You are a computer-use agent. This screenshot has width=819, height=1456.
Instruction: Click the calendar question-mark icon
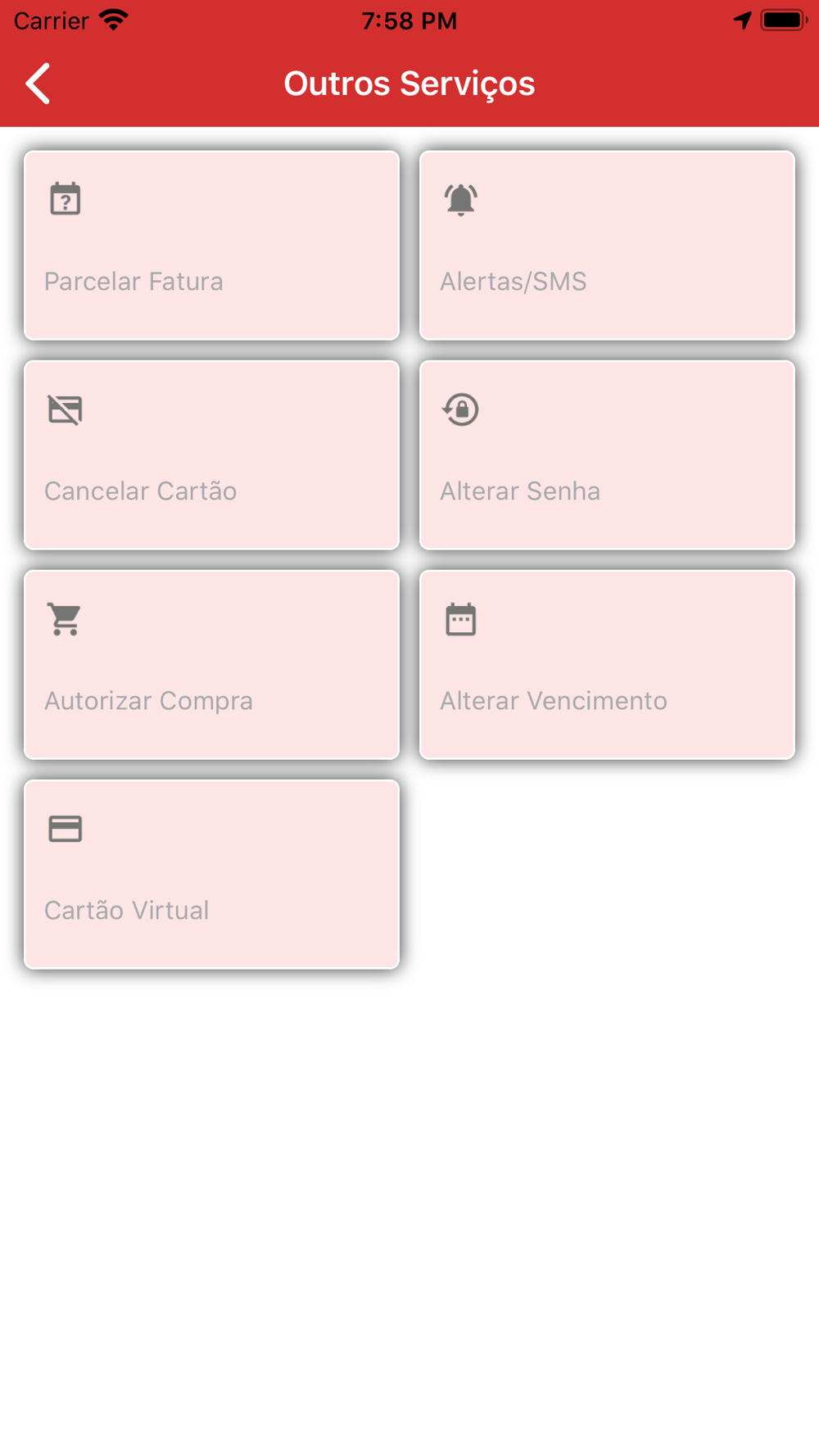[x=66, y=199]
